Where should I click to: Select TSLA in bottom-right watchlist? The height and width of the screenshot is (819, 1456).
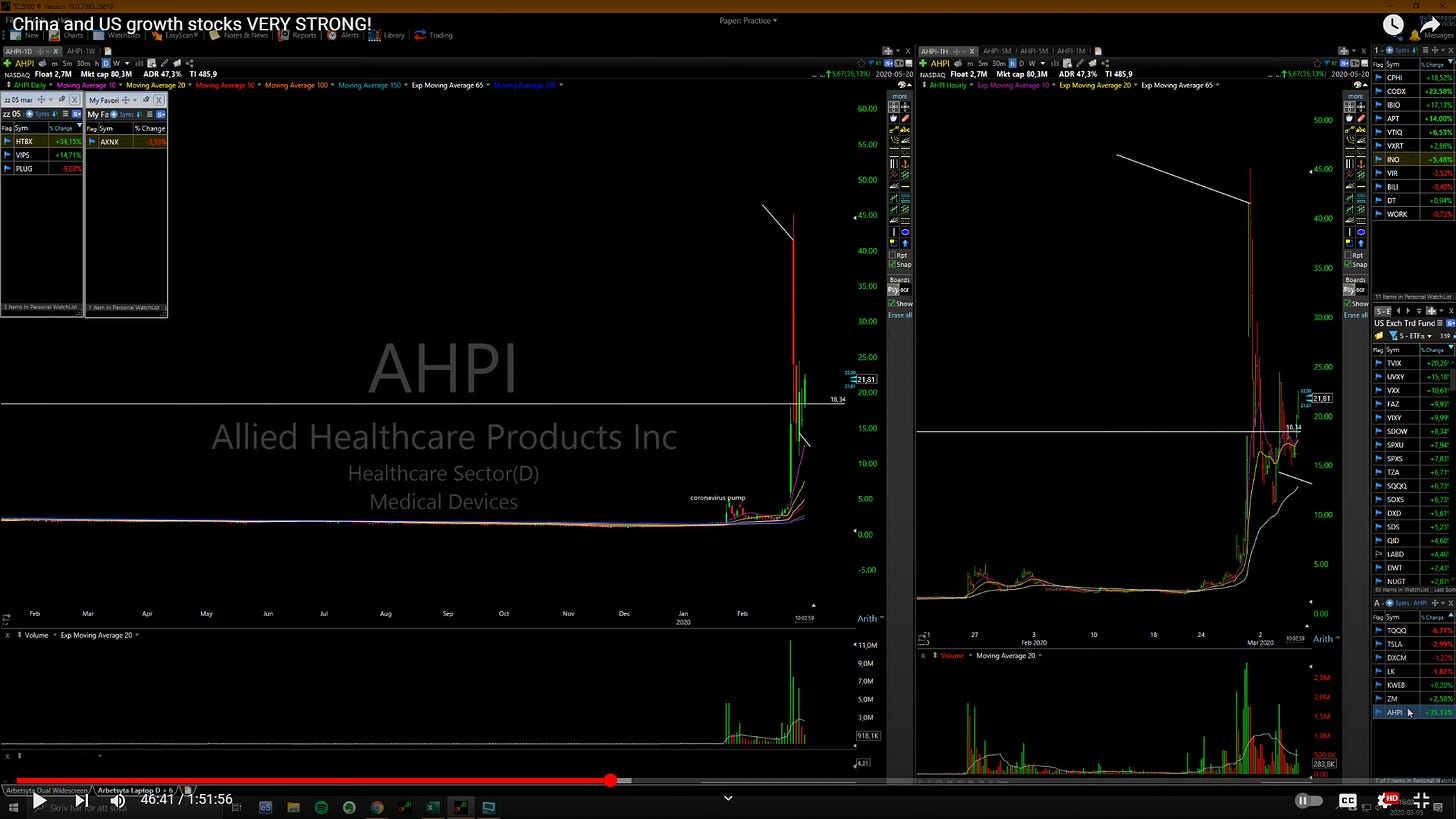coord(1395,644)
